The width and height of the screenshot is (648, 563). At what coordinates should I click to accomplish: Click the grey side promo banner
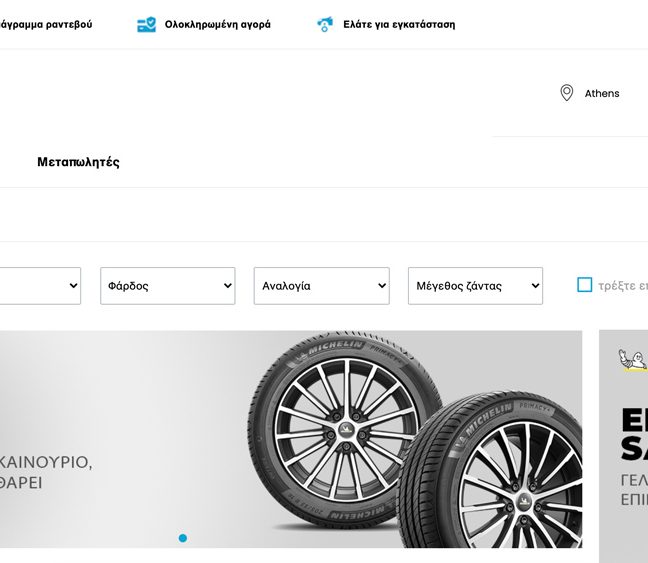[623, 446]
